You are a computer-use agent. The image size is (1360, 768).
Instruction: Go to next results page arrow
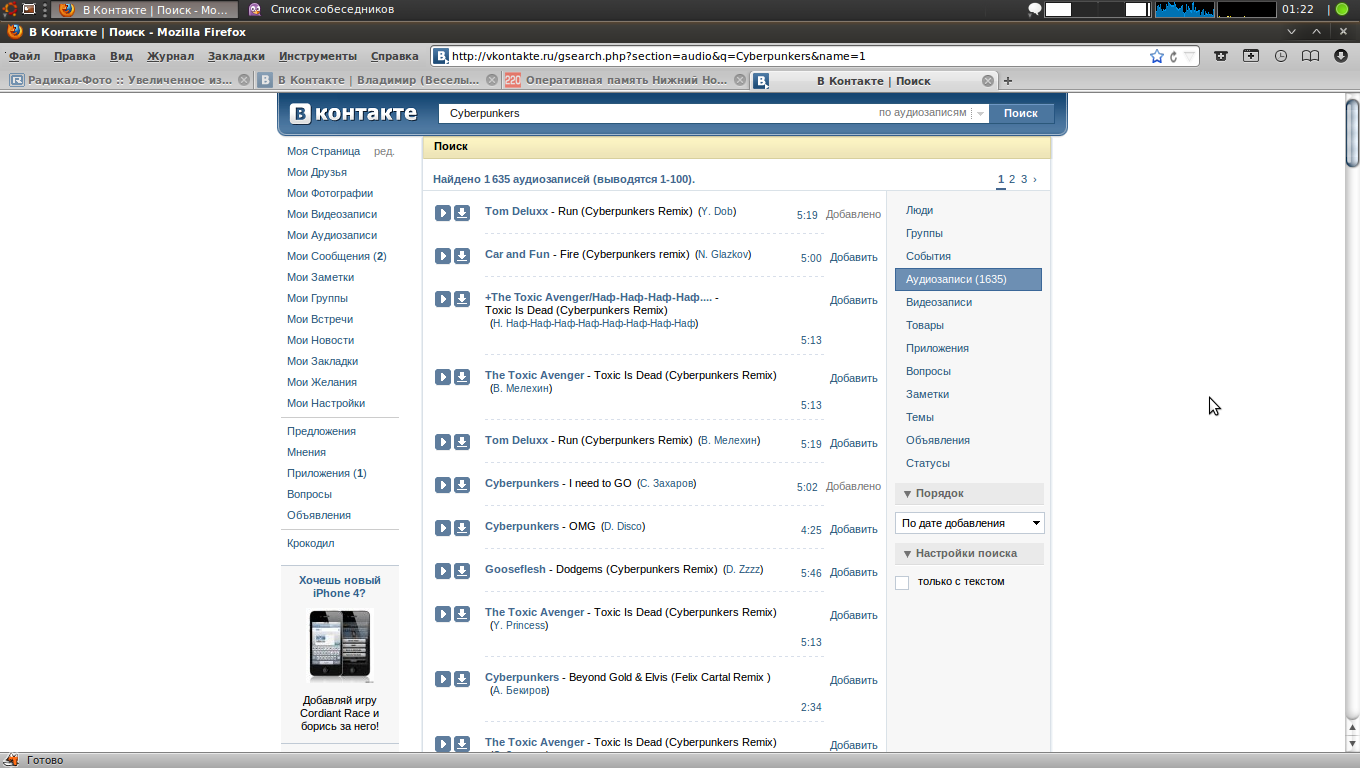click(1034, 180)
